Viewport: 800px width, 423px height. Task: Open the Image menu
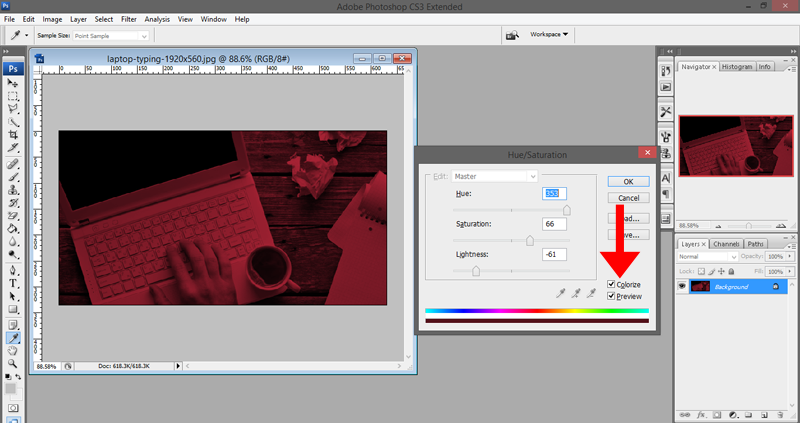(x=52, y=19)
